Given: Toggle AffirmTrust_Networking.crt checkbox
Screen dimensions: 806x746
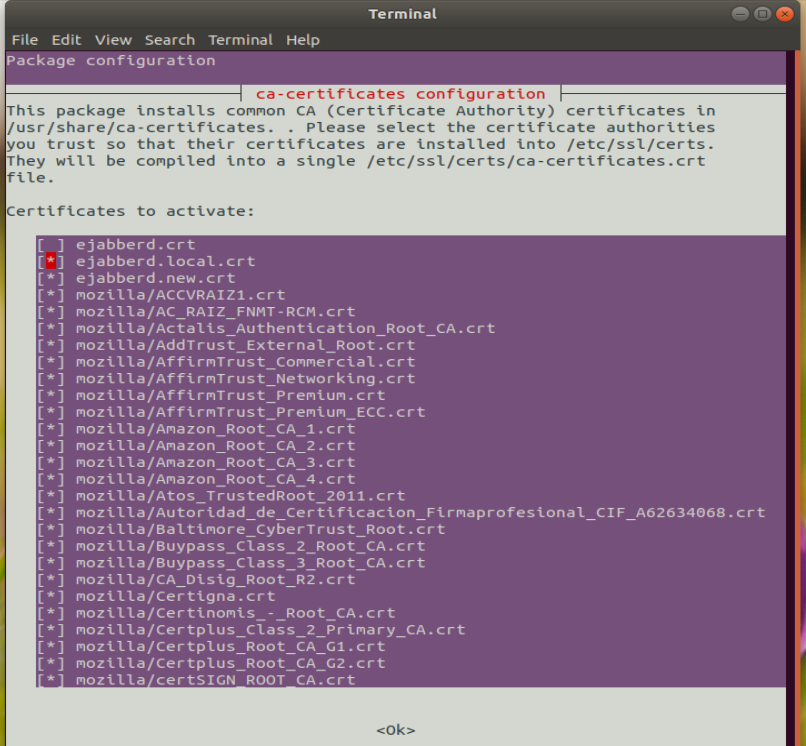Looking at the screenshot, I should pos(51,378).
